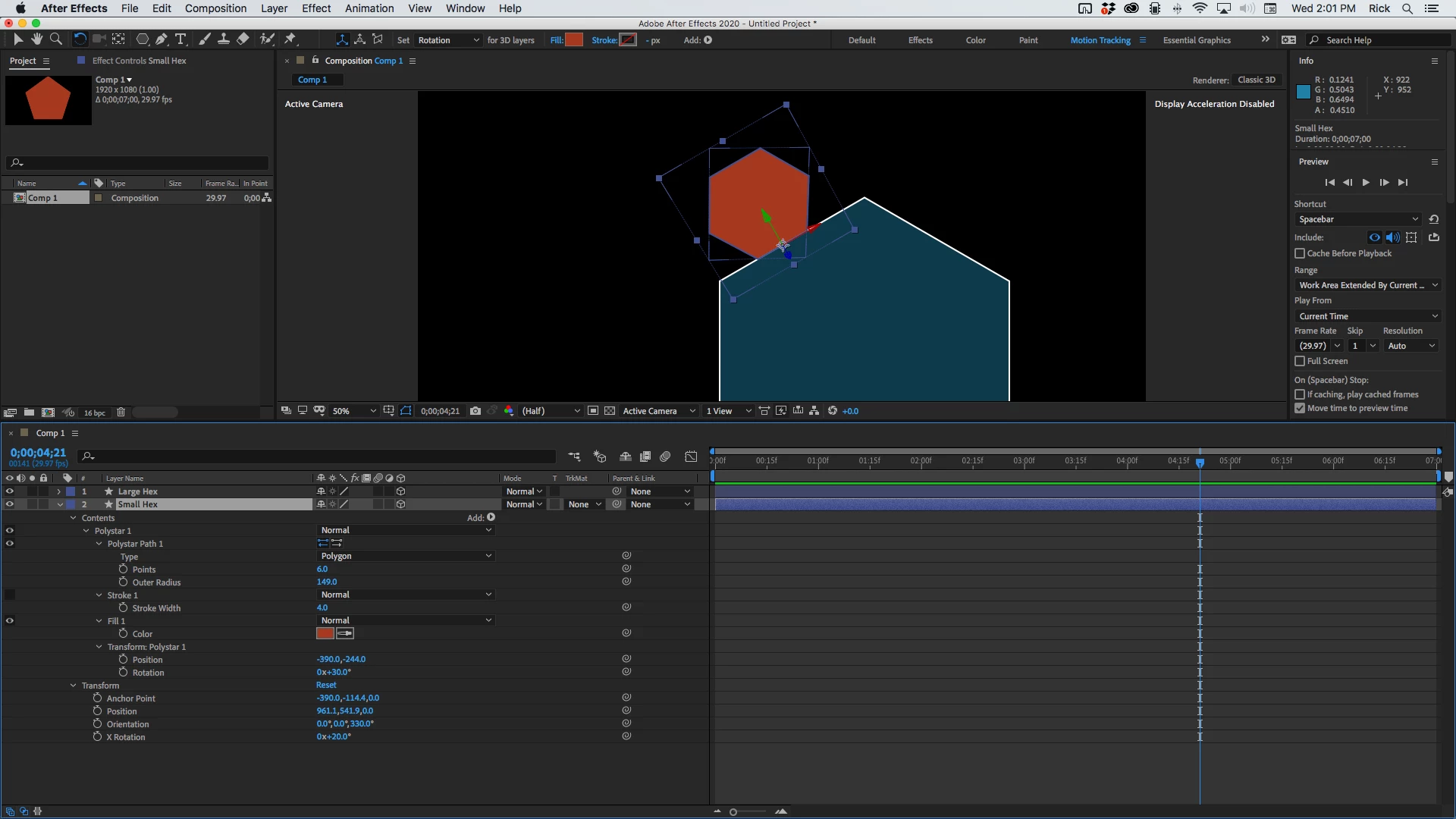Select the Pen tool
This screenshot has width=1456, height=819.
pyautogui.click(x=161, y=39)
